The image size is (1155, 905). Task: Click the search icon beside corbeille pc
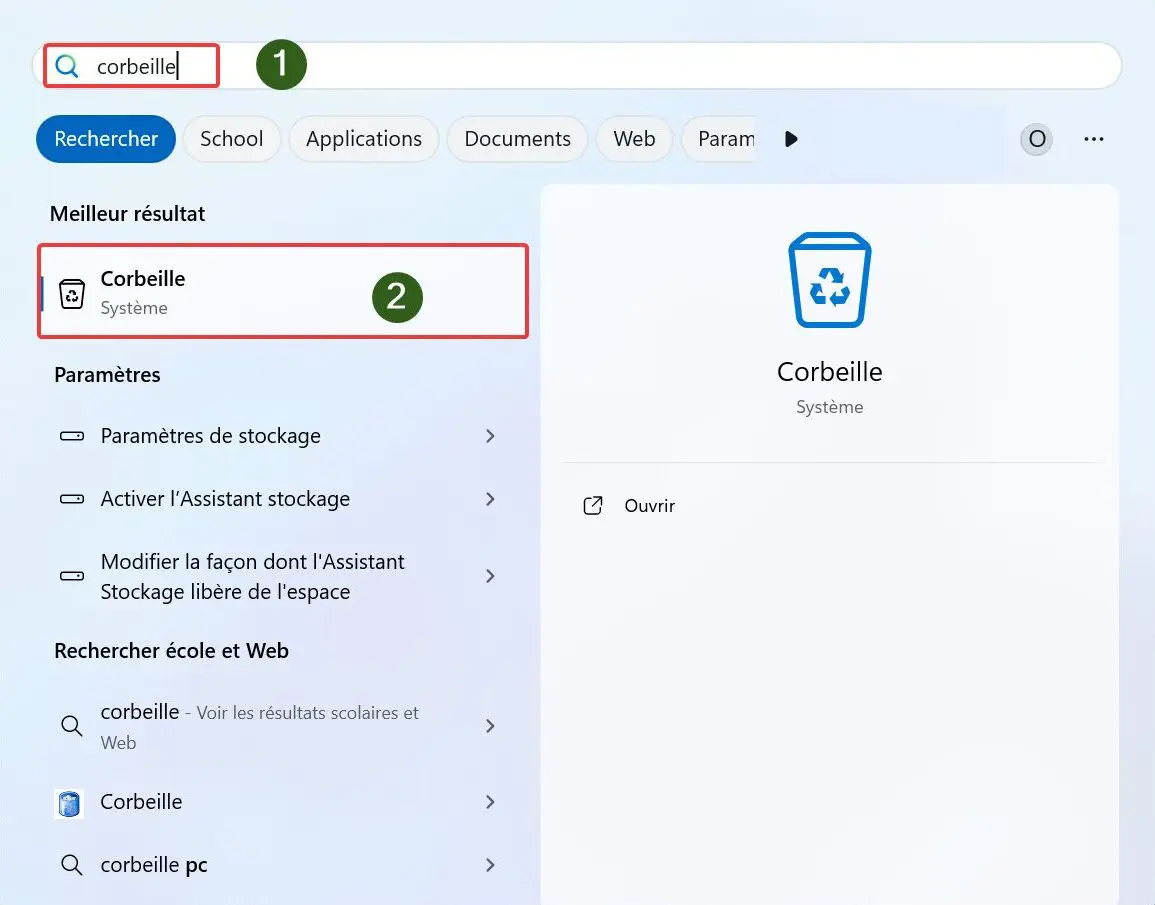71,864
